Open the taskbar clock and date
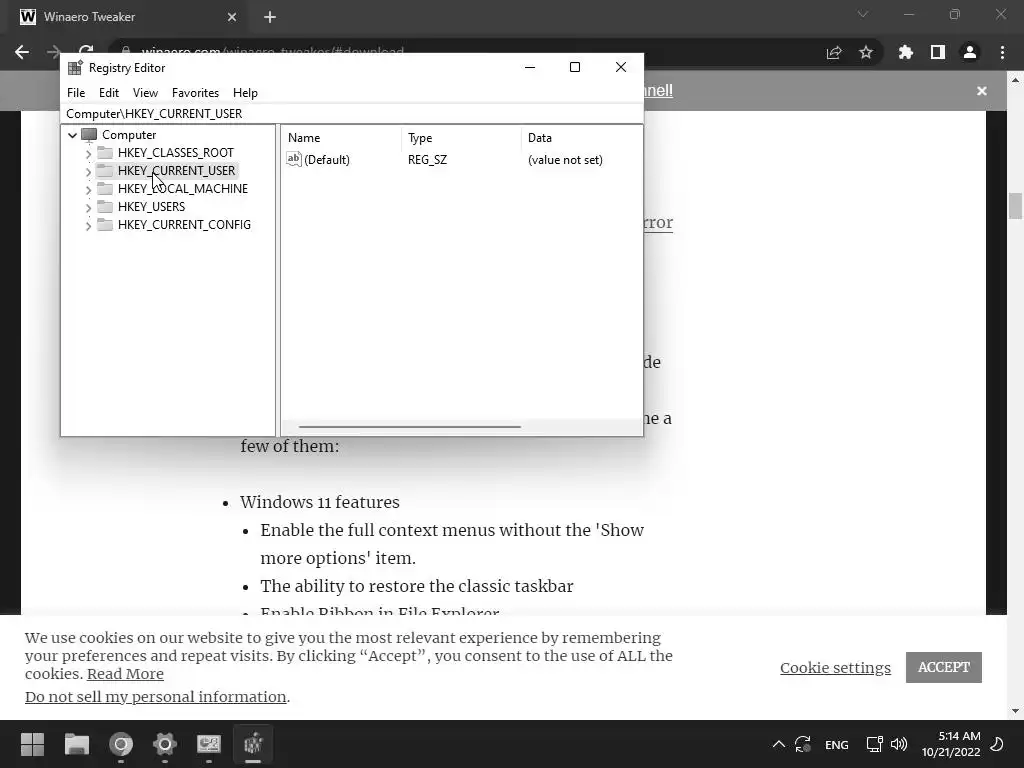 click(951, 744)
